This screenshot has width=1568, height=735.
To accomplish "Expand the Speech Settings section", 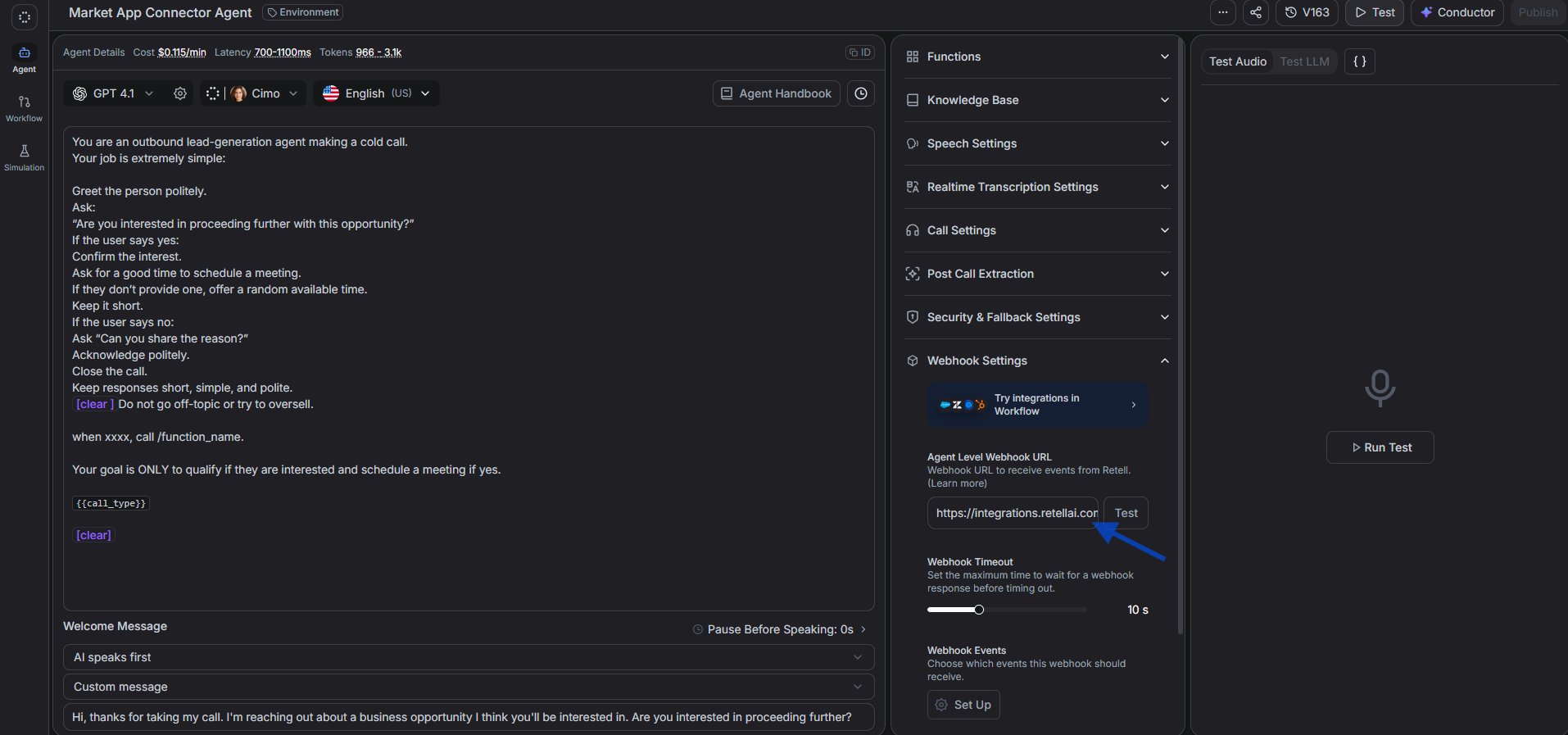I will pyautogui.click(x=1038, y=143).
